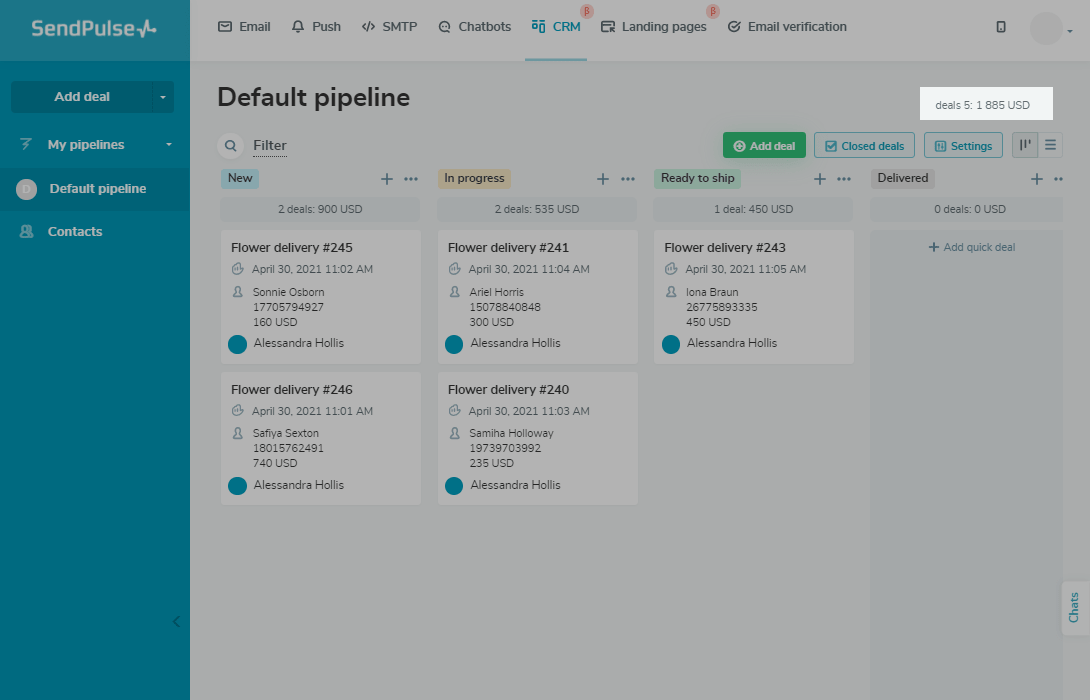Open three-dot menu for New column
The image size is (1090, 700).
[411, 179]
